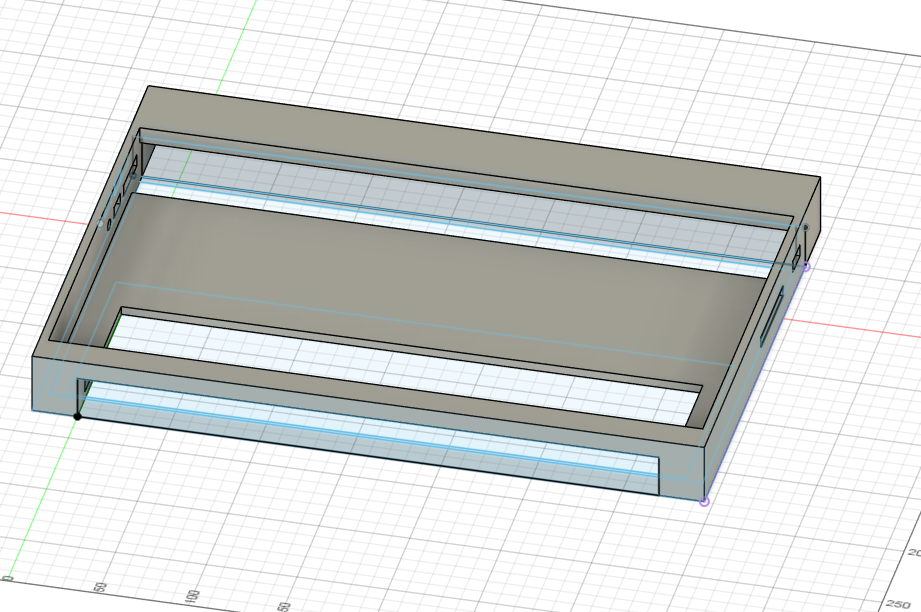This screenshot has width=921, height=612.
Task: Click the grid label 0 at bottom-left
Action: 8,578
